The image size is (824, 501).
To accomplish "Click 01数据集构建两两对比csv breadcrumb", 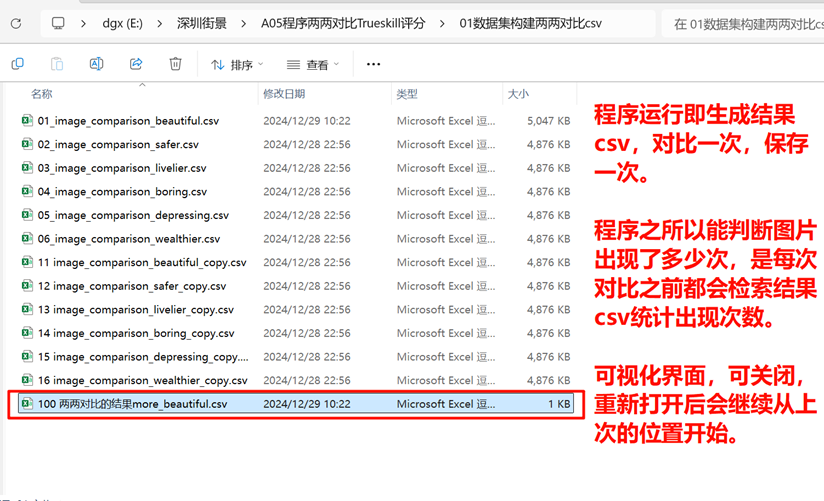I will click(x=530, y=24).
